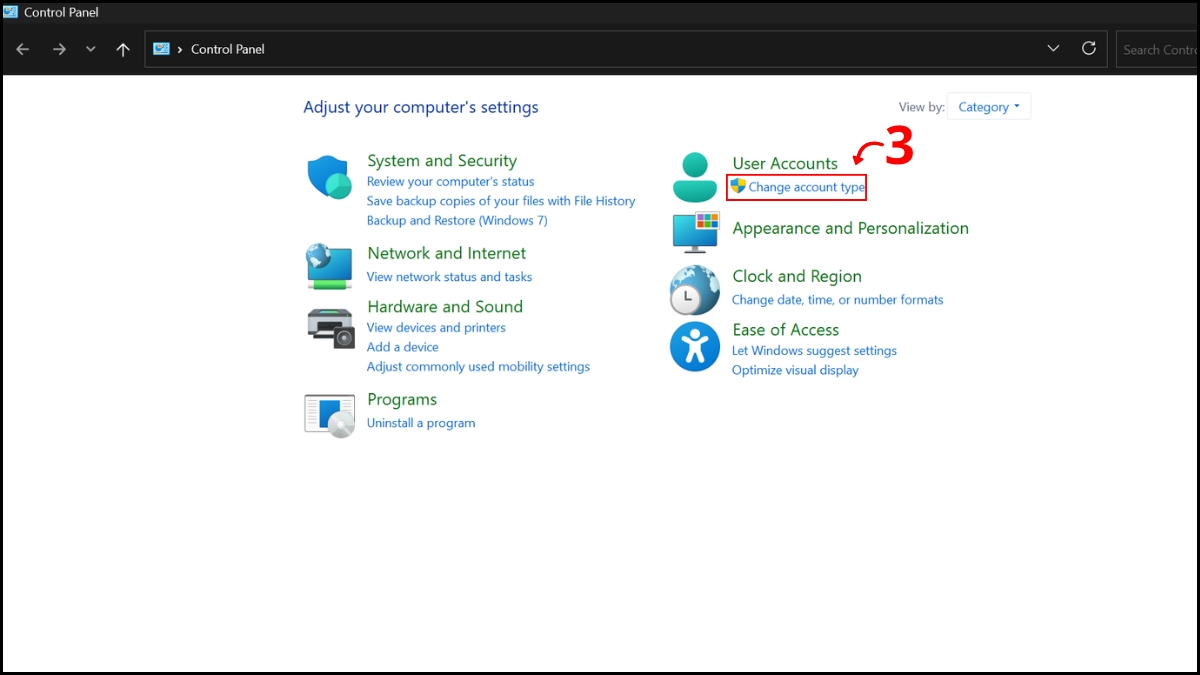Click Uninstall a program
This screenshot has height=675, width=1200.
pos(421,423)
